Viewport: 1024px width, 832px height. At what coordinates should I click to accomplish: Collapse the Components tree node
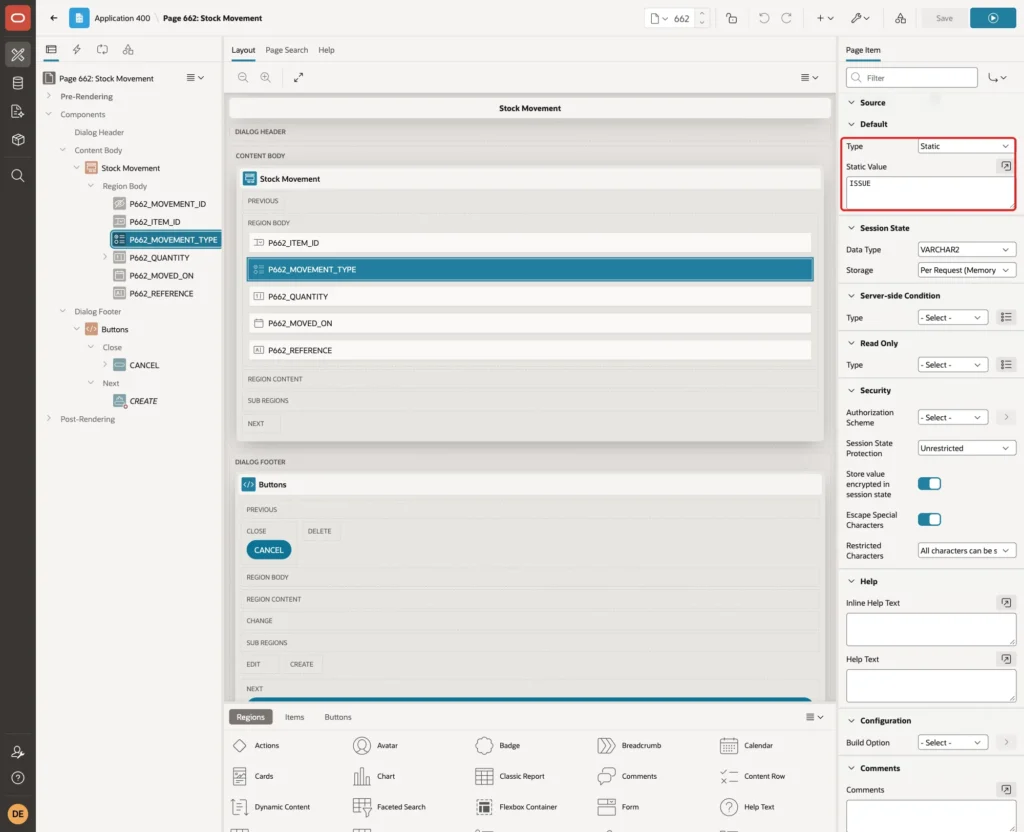(49, 114)
